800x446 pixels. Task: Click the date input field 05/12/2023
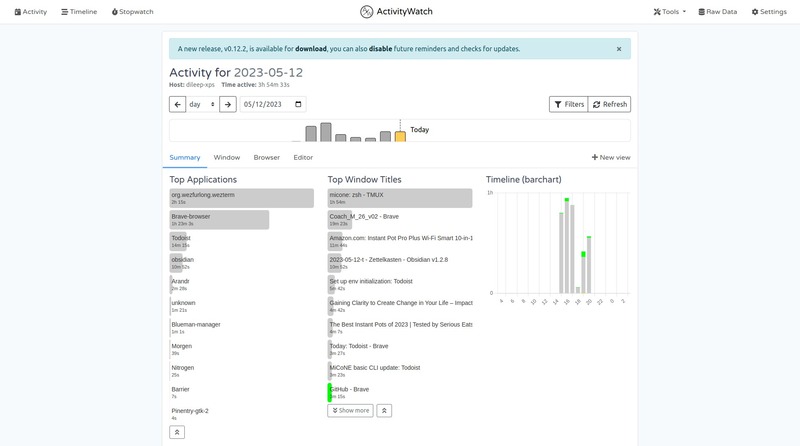pyautogui.click(x=273, y=104)
